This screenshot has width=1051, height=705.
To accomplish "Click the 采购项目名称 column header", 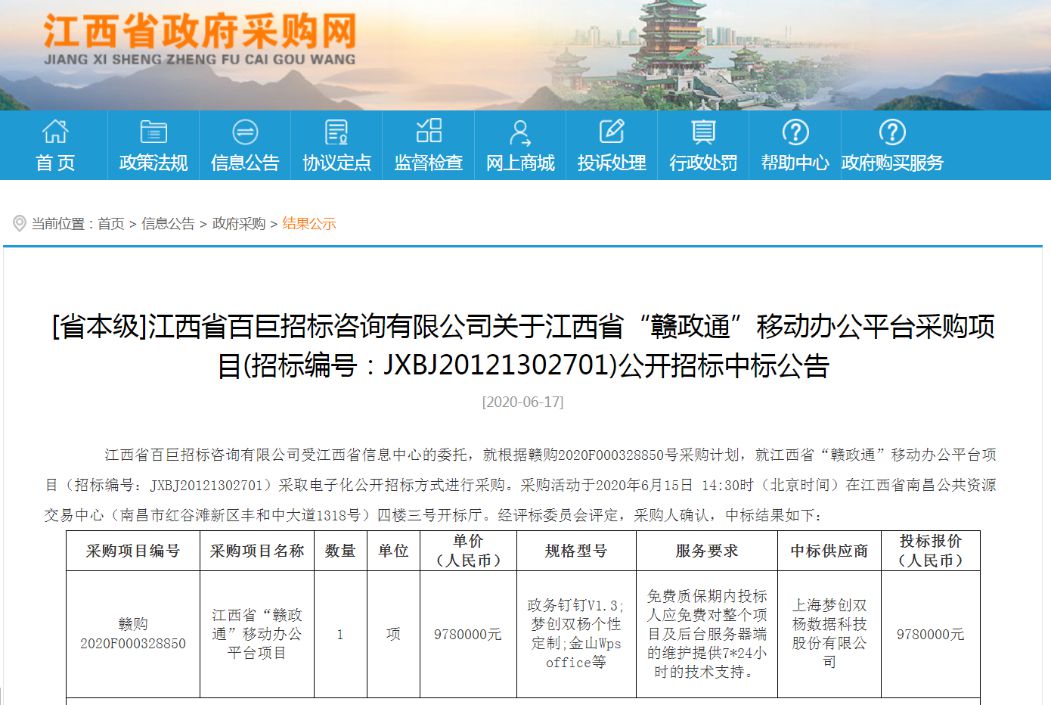I will pyautogui.click(x=257, y=551).
